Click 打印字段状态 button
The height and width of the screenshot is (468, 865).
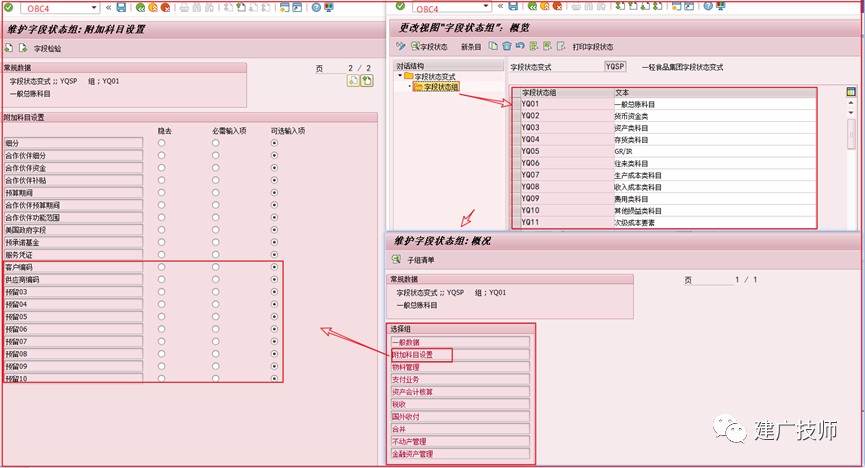click(x=592, y=47)
